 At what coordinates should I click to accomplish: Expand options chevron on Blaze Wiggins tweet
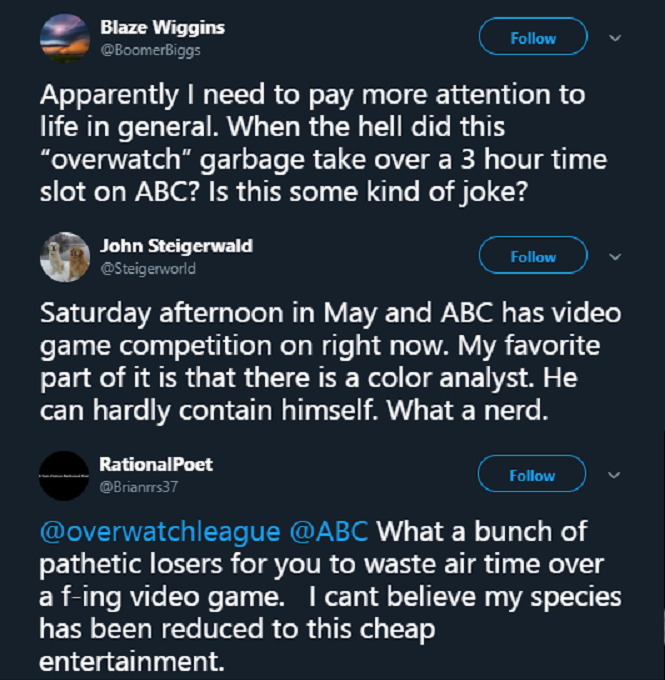click(615, 38)
